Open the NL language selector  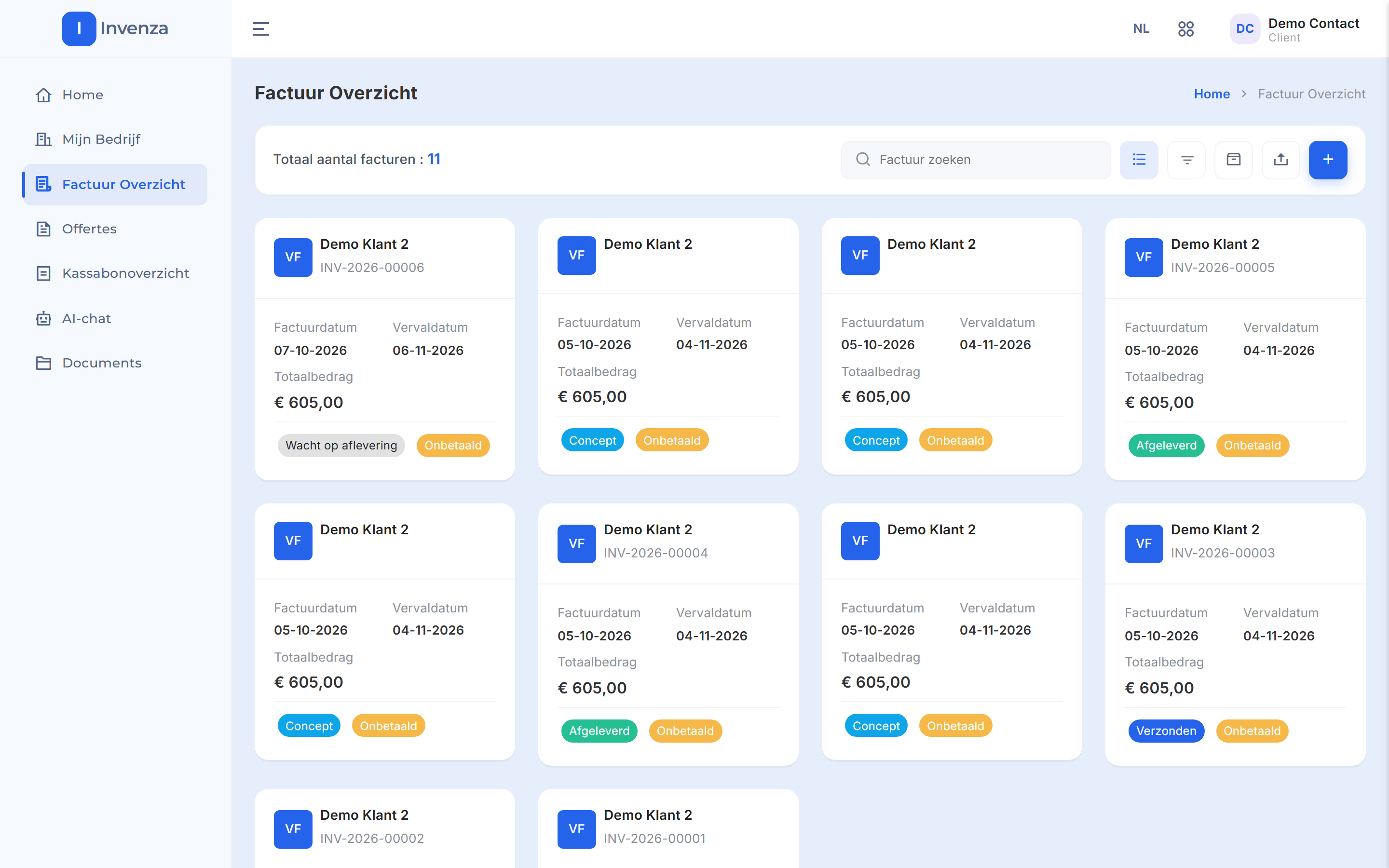(x=1141, y=29)
